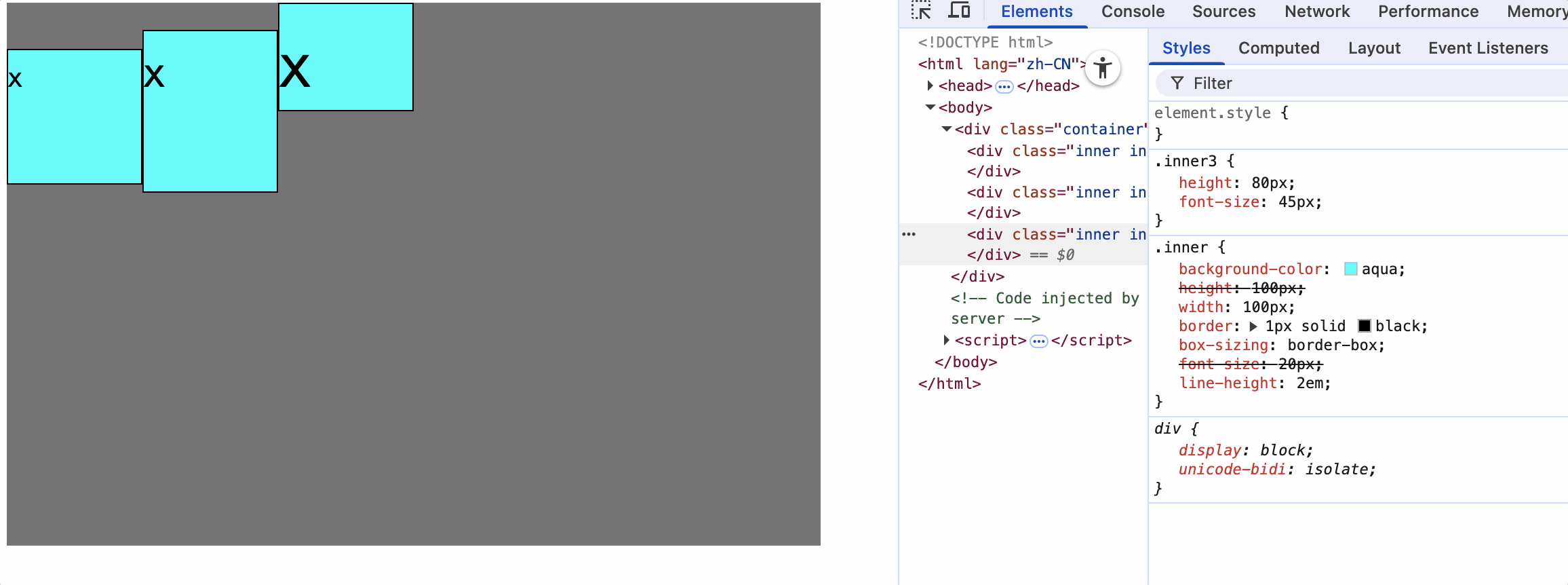Select the selected div's closing tag == $0
This screenshot has height=585, width=1568.
tap(1021, 254)
